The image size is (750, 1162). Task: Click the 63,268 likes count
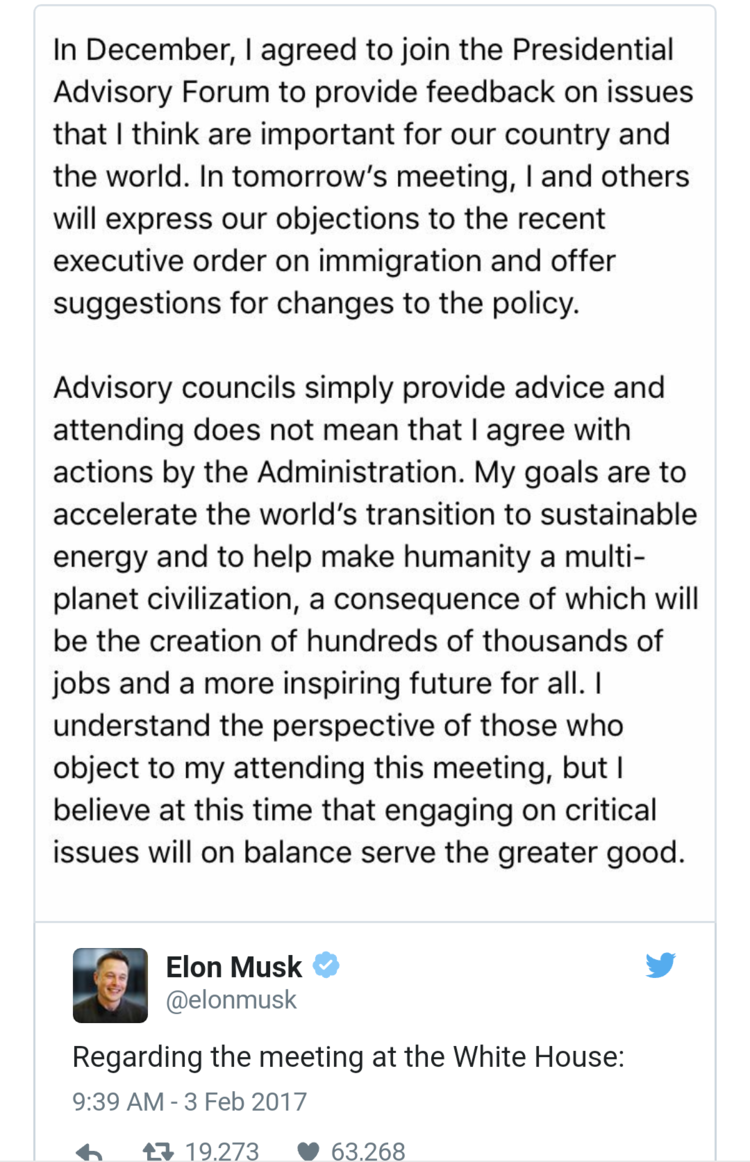click(x=368, y=1152)
